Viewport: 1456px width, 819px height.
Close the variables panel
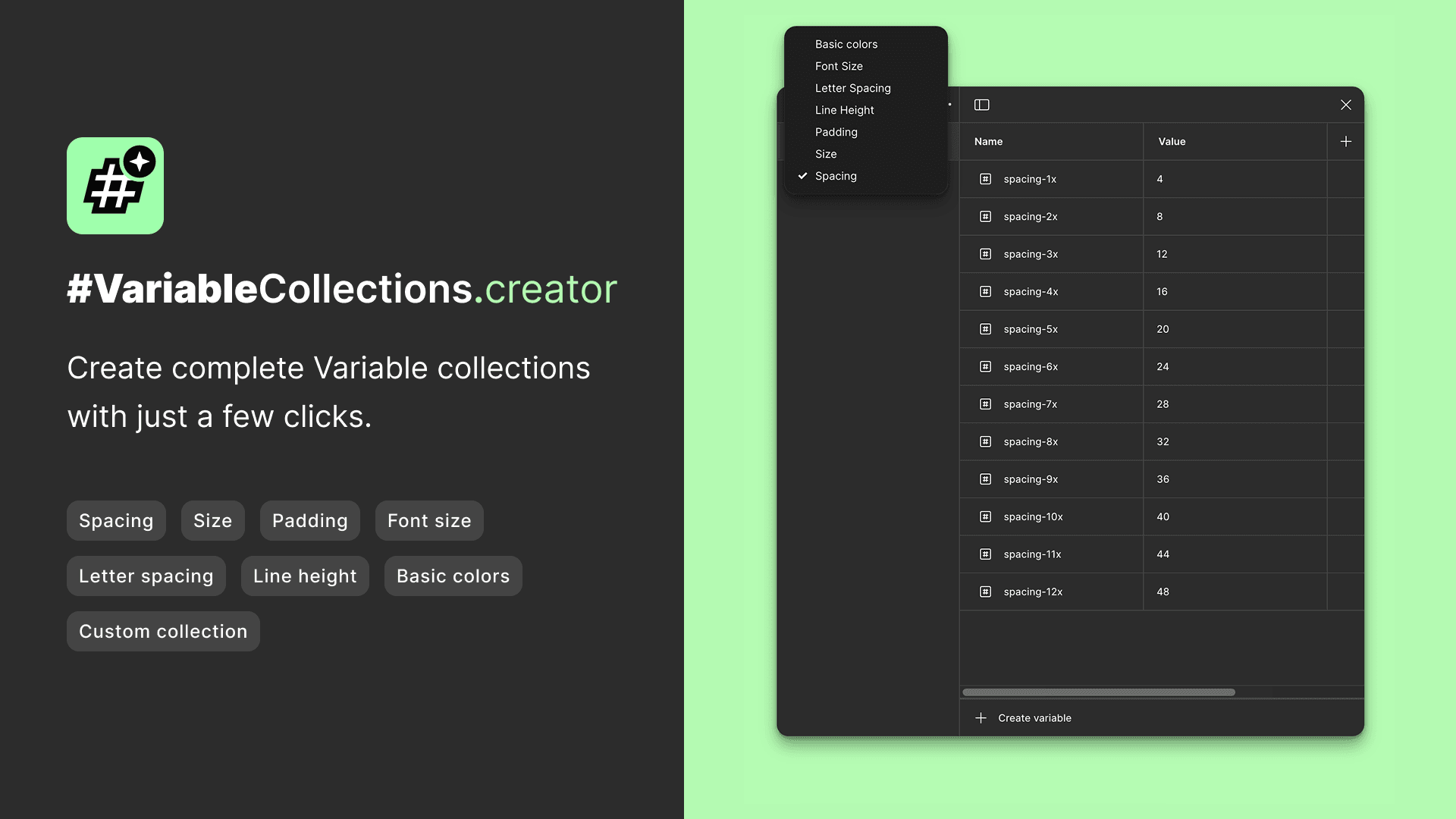tap(1345, 105)
